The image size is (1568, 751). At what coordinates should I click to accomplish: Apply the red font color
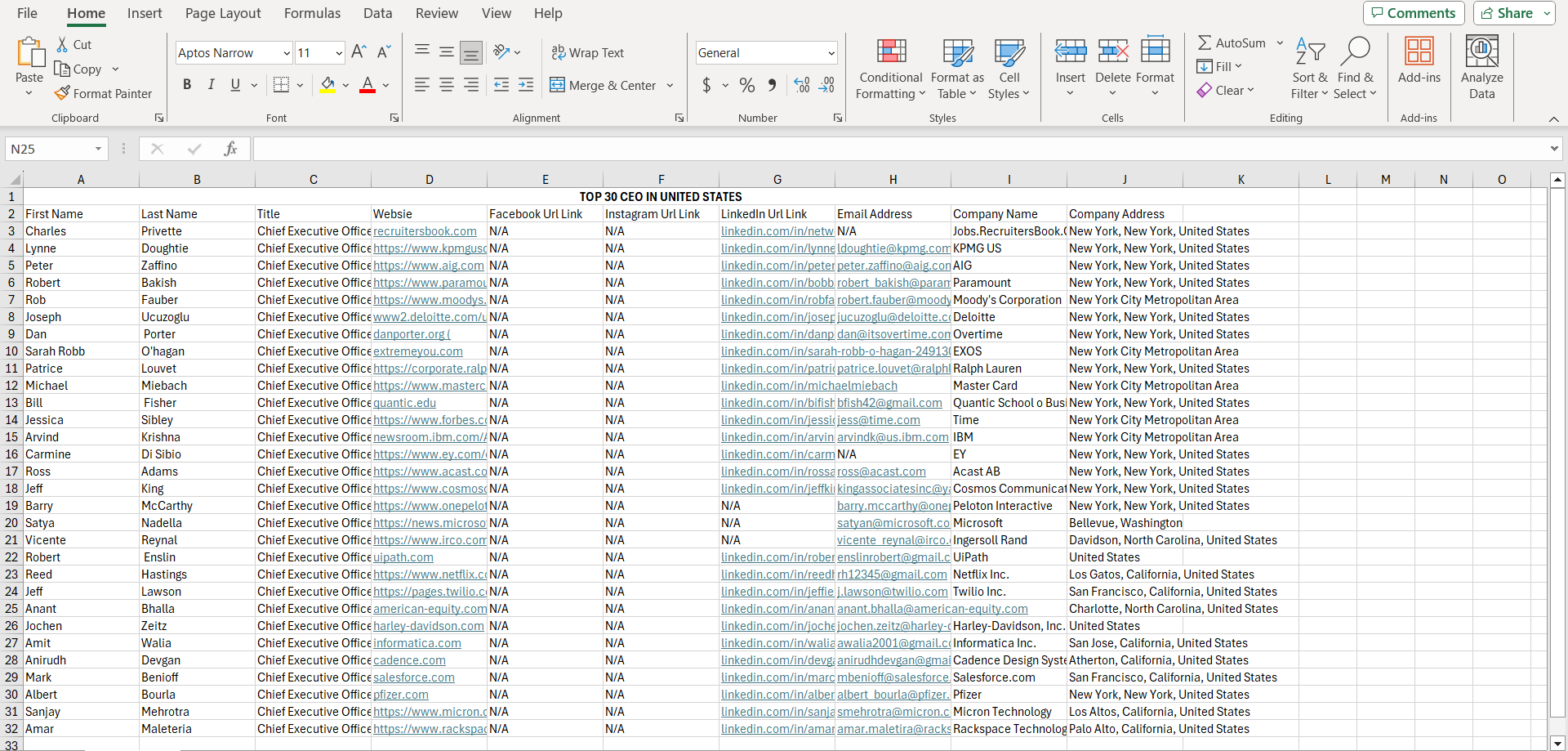click(x=367, y=85)
